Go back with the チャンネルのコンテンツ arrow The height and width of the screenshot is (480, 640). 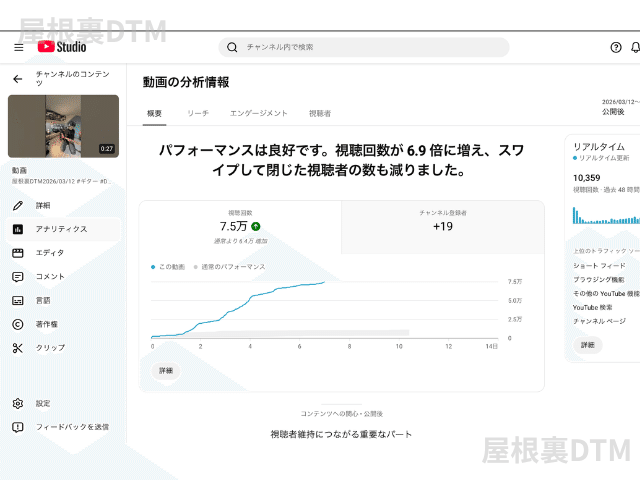tap(18, 79)
